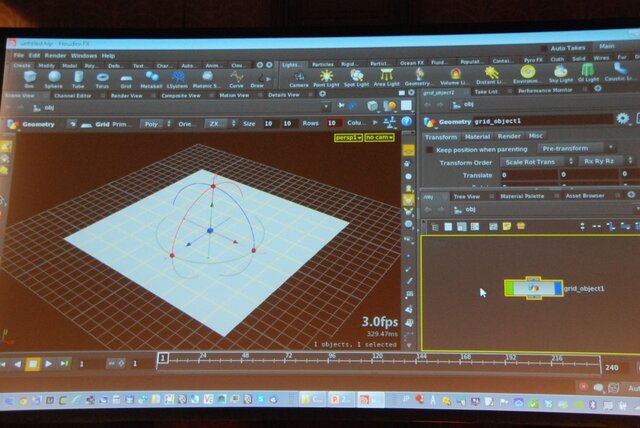Open the Windows menu
Screen dimensions: 640x428
point(84,56)
